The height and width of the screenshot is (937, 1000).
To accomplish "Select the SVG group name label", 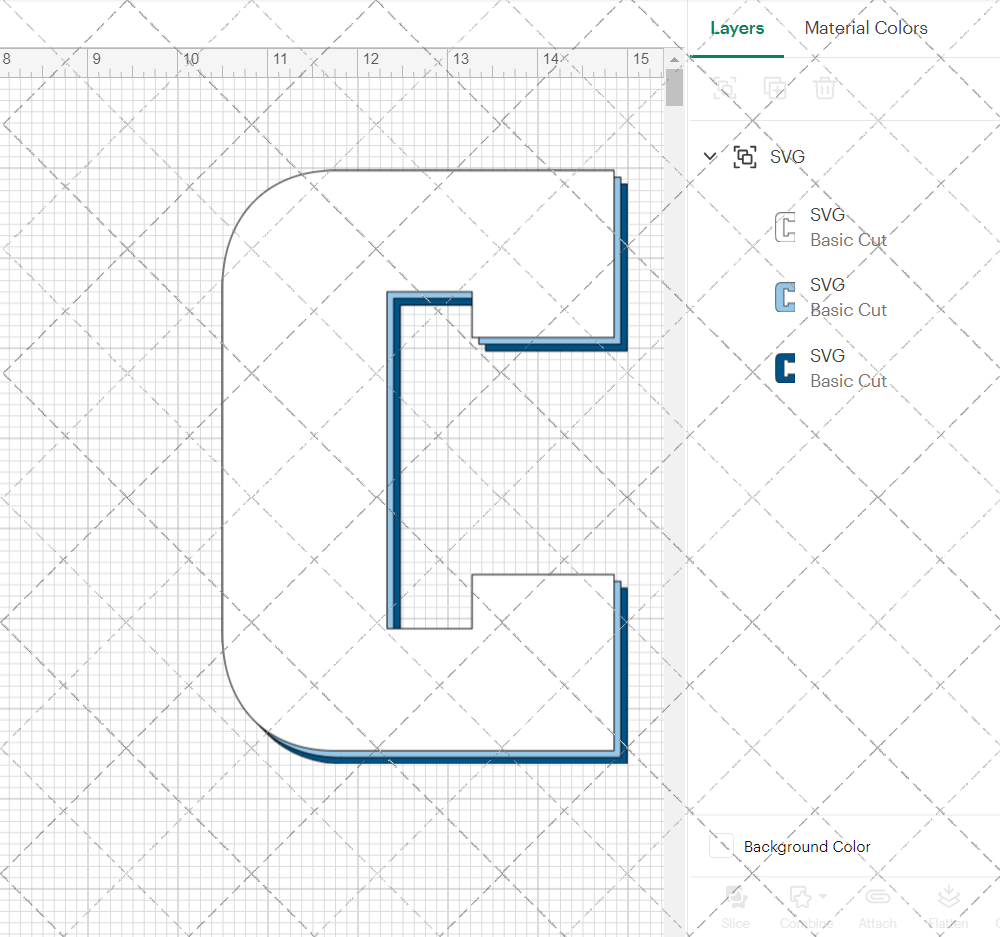I will (787, 157).
